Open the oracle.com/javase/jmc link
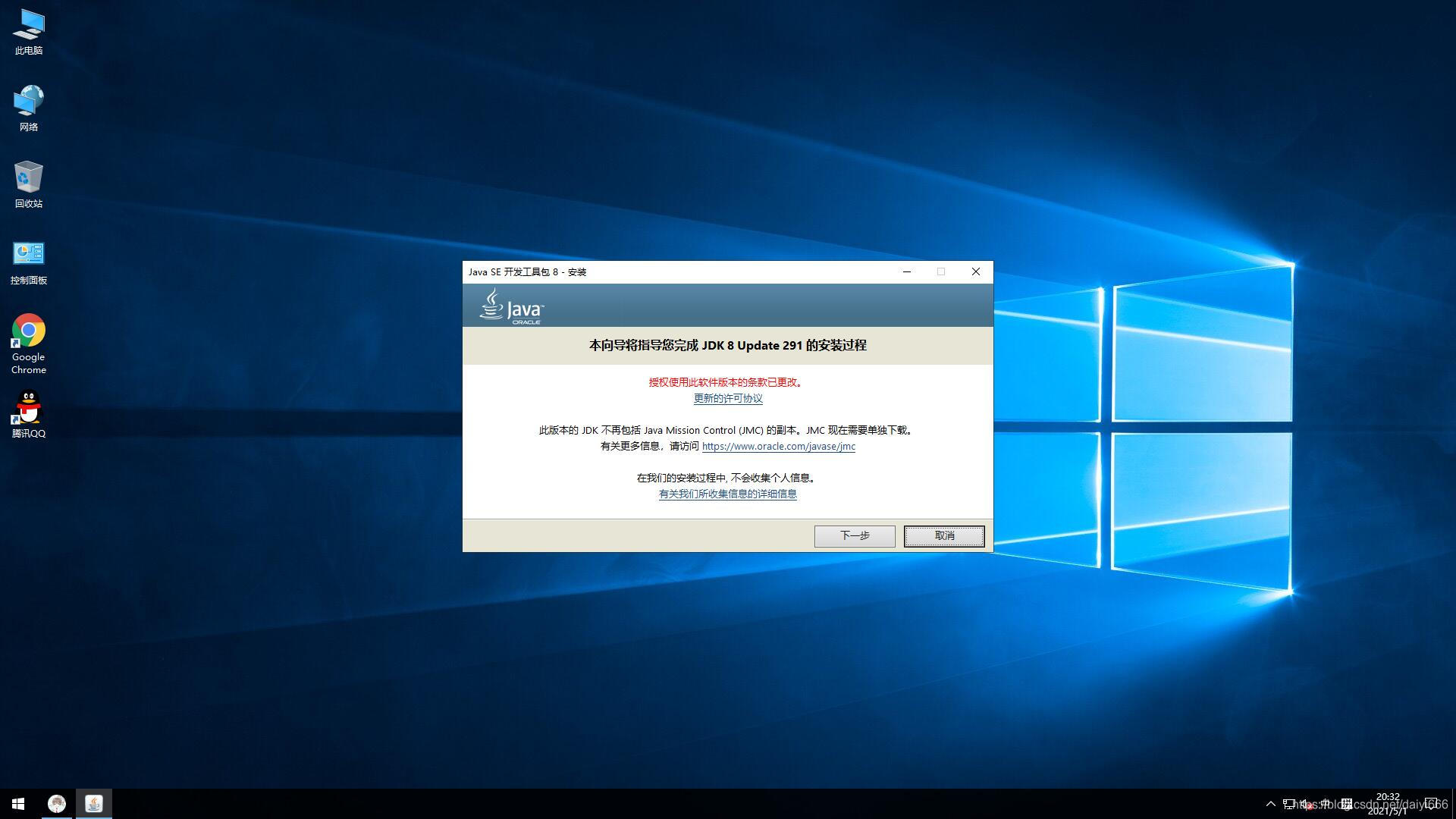The image size is (1456, 819). [x=778, y=447]
